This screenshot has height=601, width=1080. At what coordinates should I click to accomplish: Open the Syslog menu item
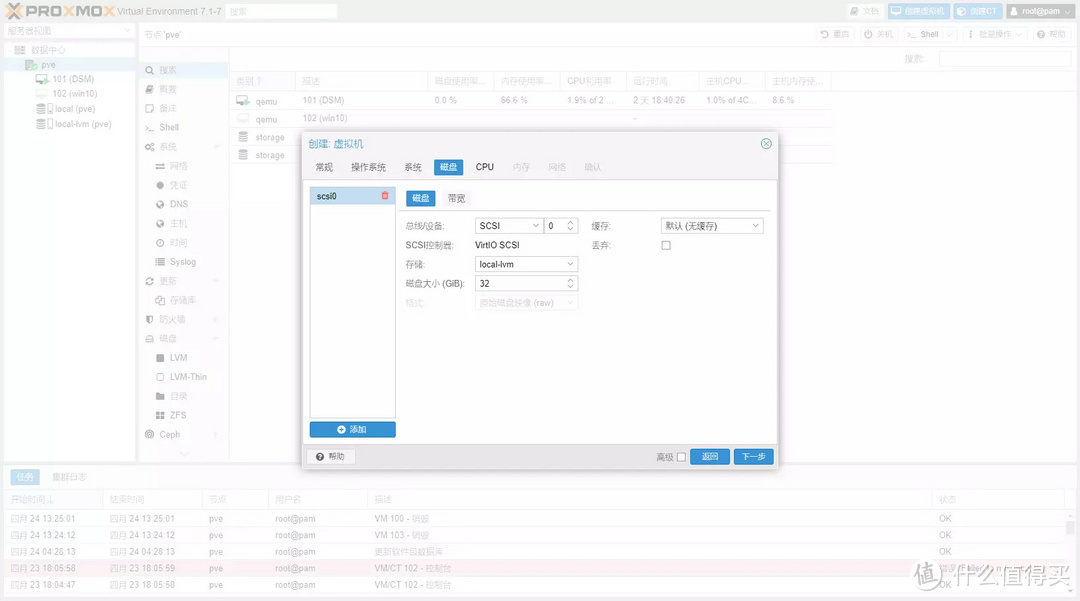tap(185, 262)
